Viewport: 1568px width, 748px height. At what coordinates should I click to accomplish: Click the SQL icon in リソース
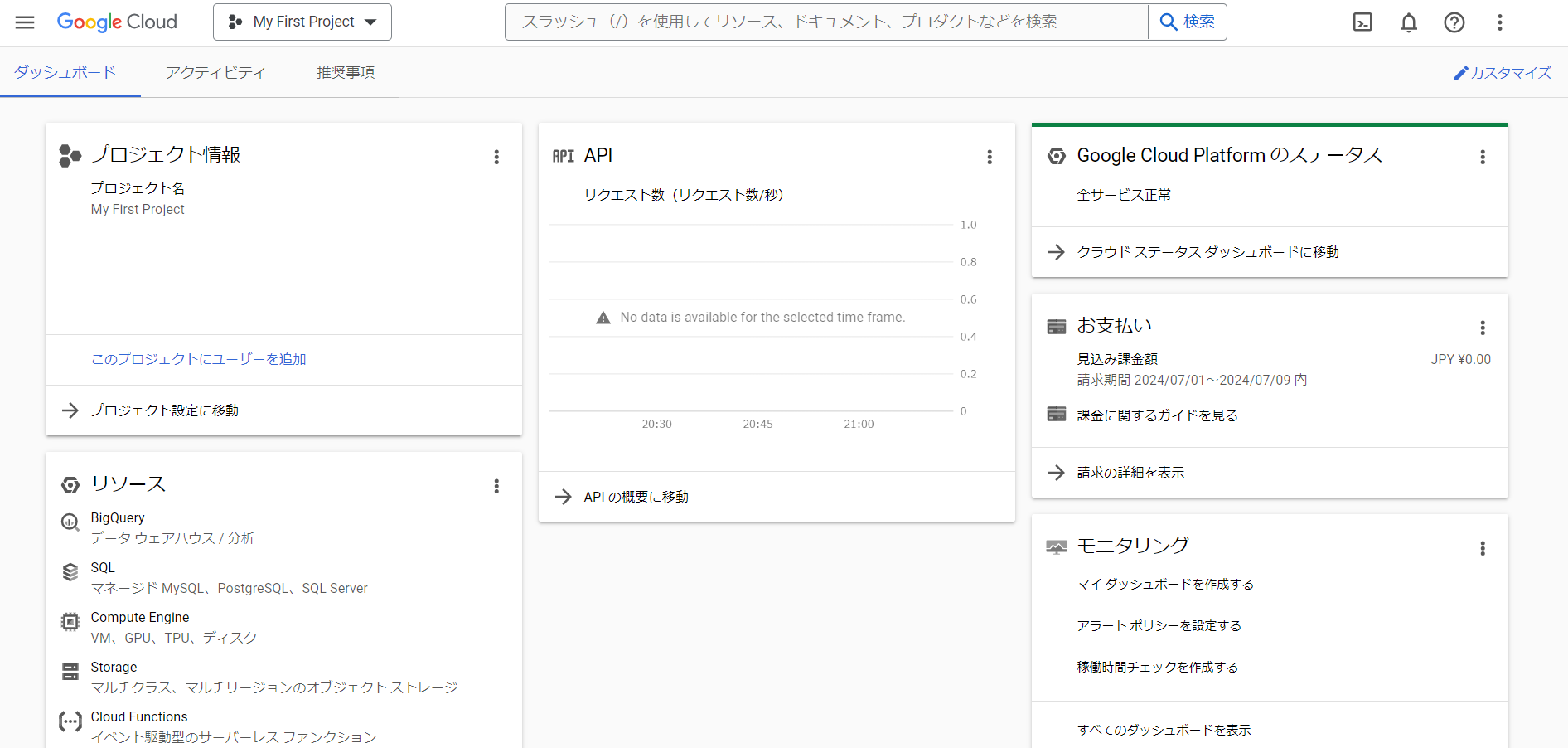click(70, 572)
